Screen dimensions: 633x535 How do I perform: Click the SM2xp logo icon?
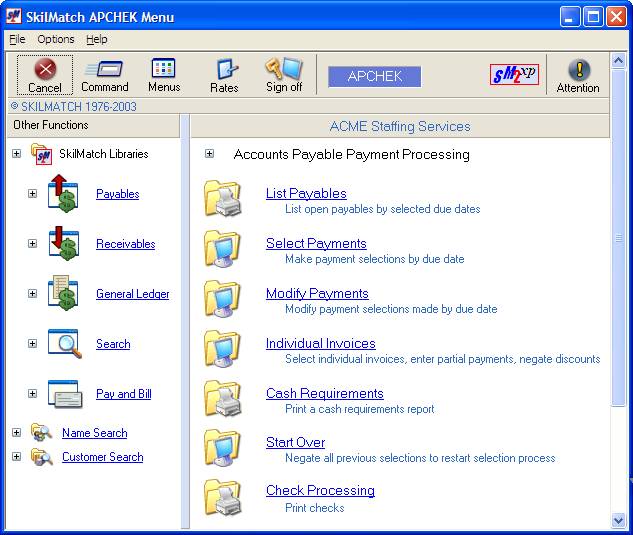tap(514, 74)
